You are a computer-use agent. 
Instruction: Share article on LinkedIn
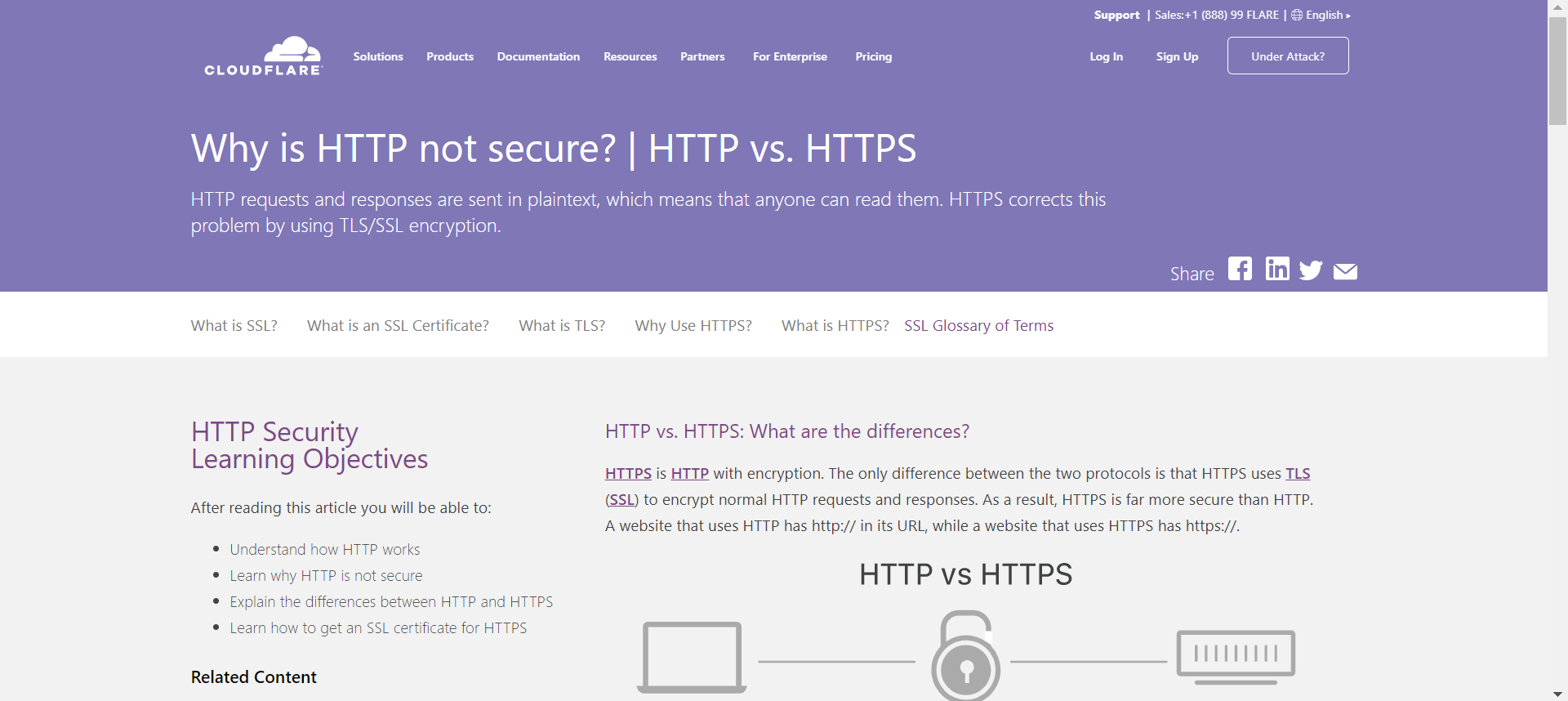[1277, 269]
